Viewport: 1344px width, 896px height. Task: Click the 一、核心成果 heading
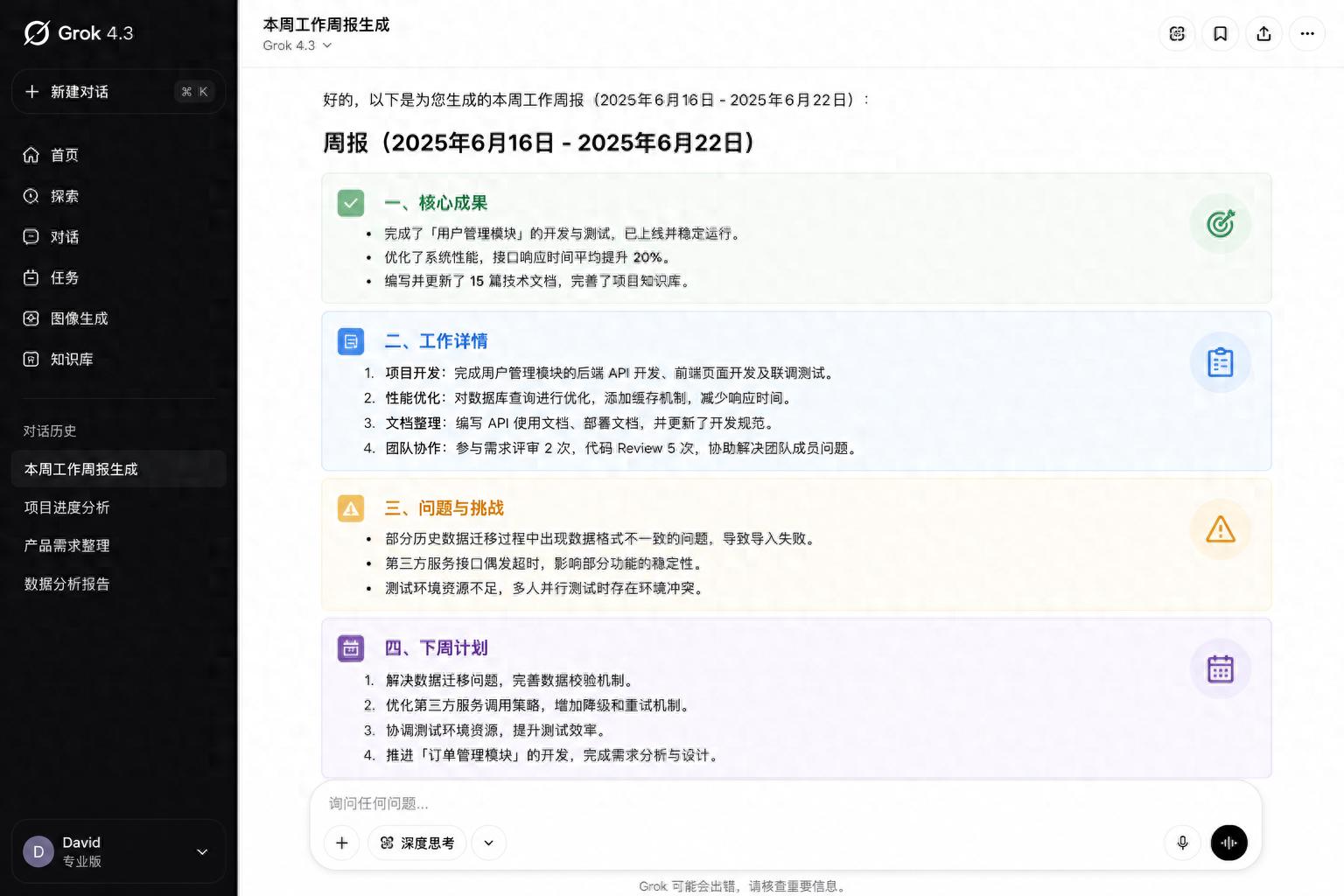(x=436, y=203)
